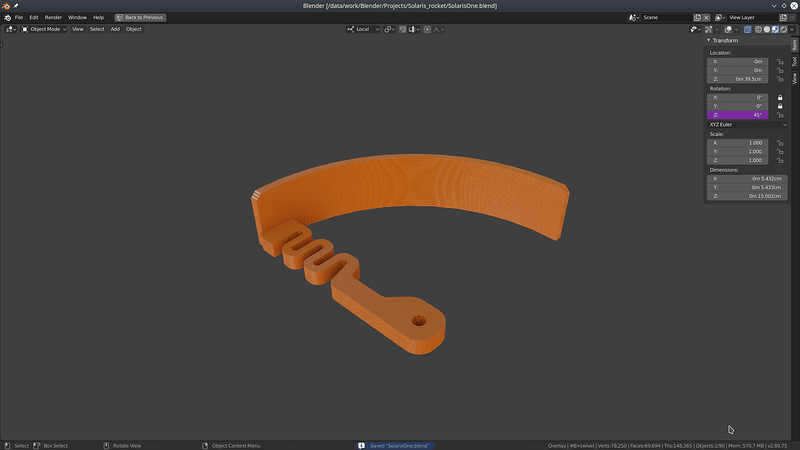Switch to material preview shading
Image resolution: width=800 pixels, height=450 pixels.
(x=775, y=30)
